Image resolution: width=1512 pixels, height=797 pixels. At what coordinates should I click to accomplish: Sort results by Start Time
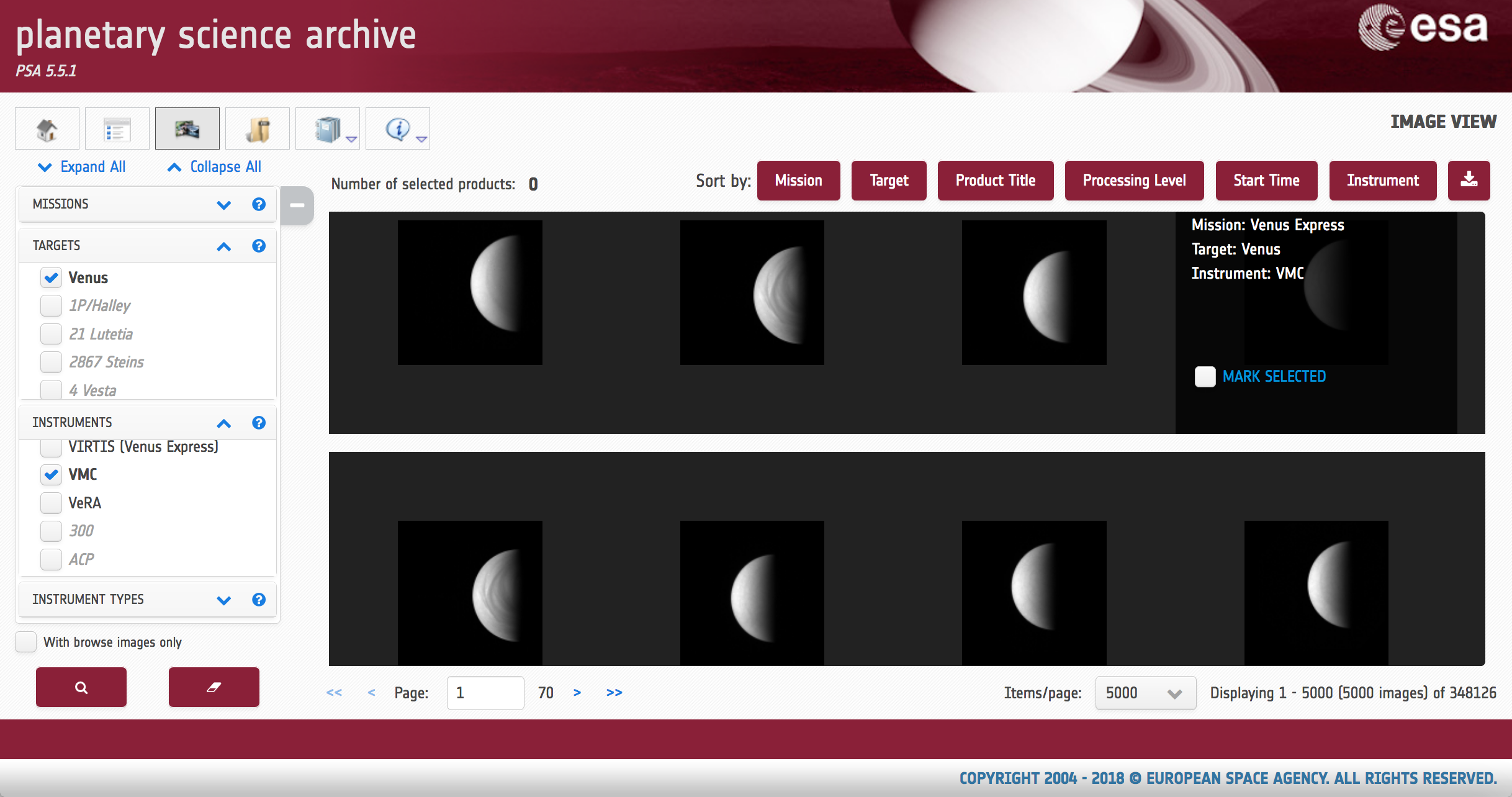[1266, 181]
